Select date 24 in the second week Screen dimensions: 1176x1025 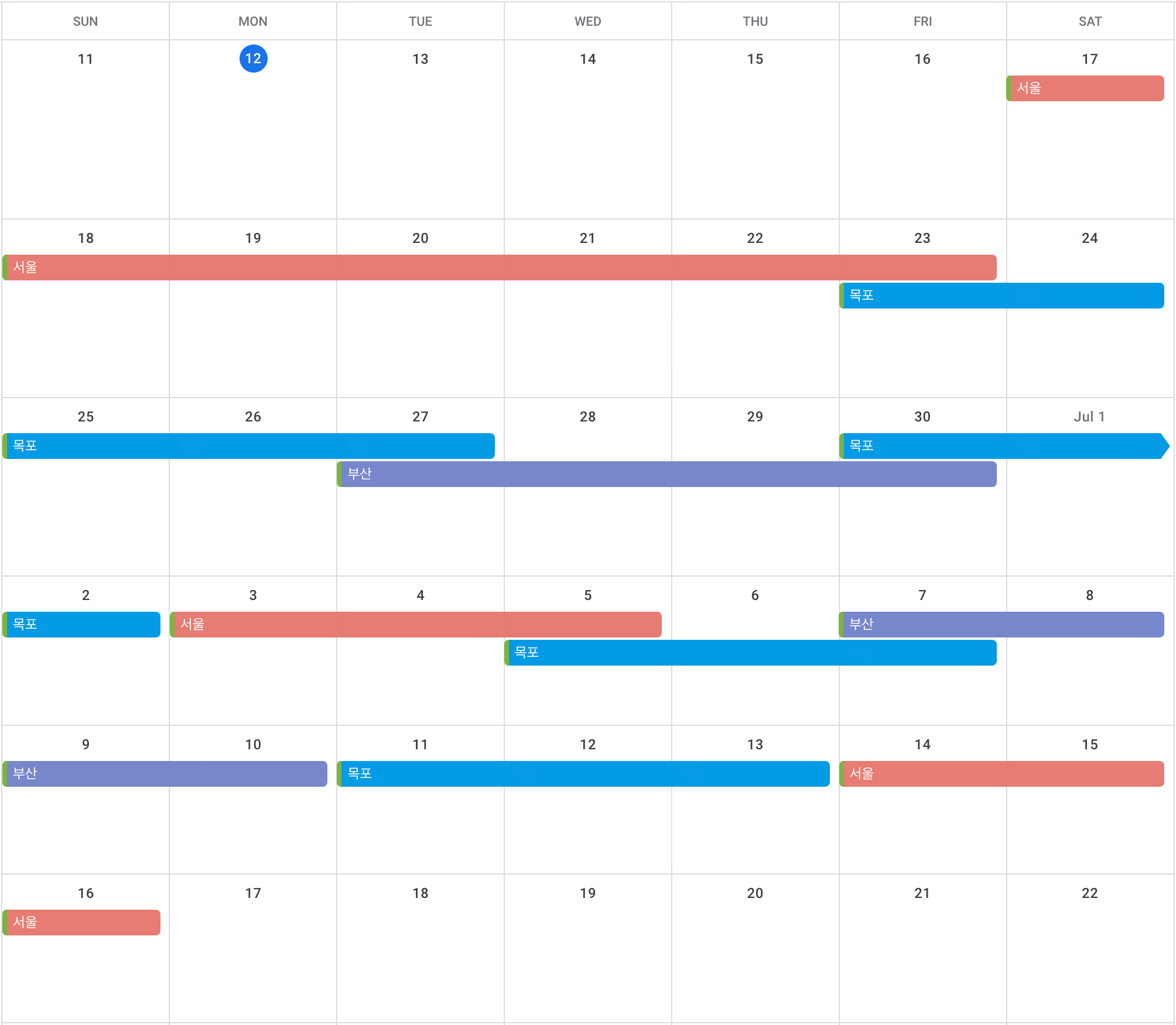tap(1090, 238)
